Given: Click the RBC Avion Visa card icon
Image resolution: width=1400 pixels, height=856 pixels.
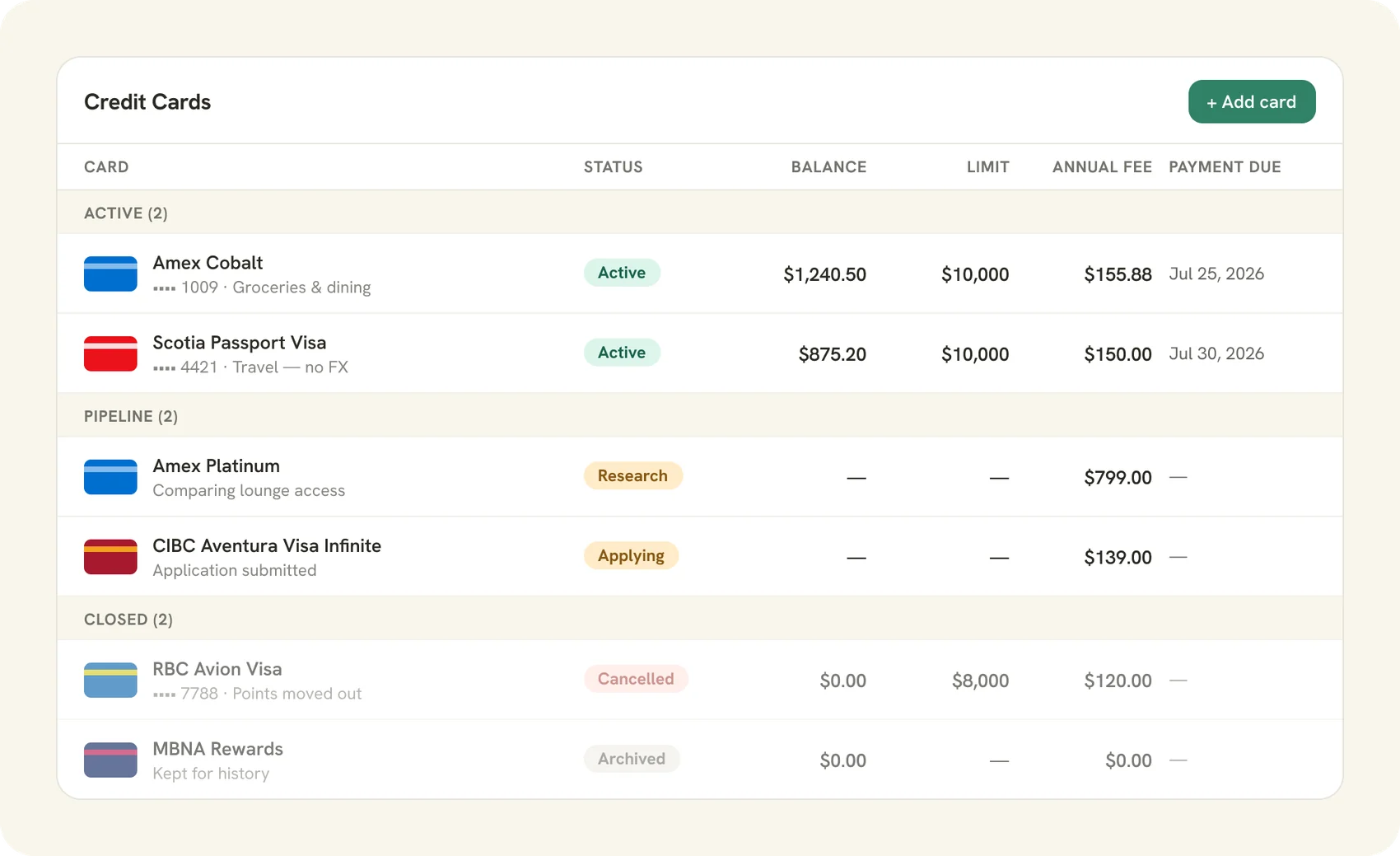Looking at the screenshot, I should pyautogui.click(x=110, y=681).
